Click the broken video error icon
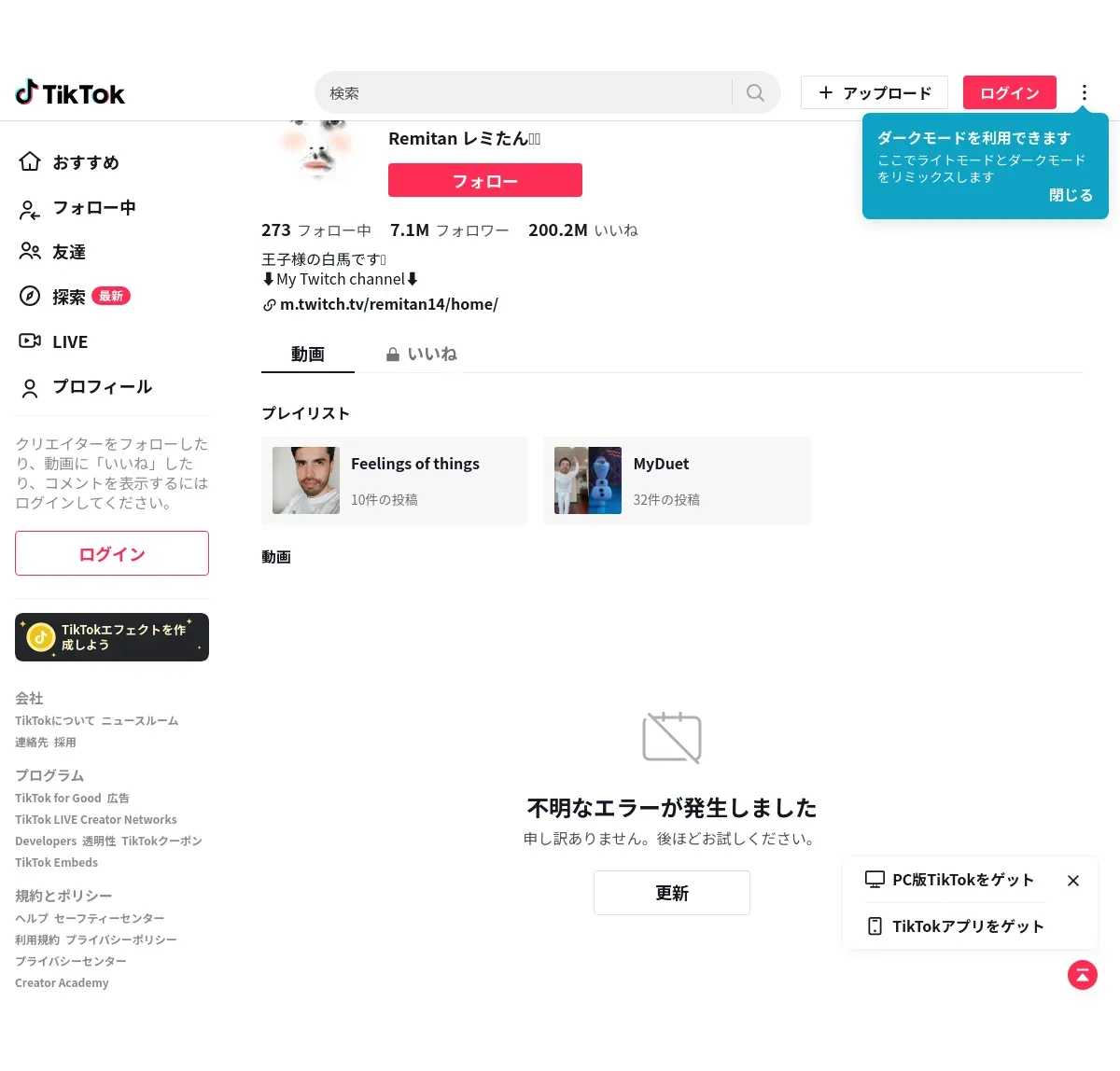1120x1071 pixels. pyautogui.click(x=672, y=737)
